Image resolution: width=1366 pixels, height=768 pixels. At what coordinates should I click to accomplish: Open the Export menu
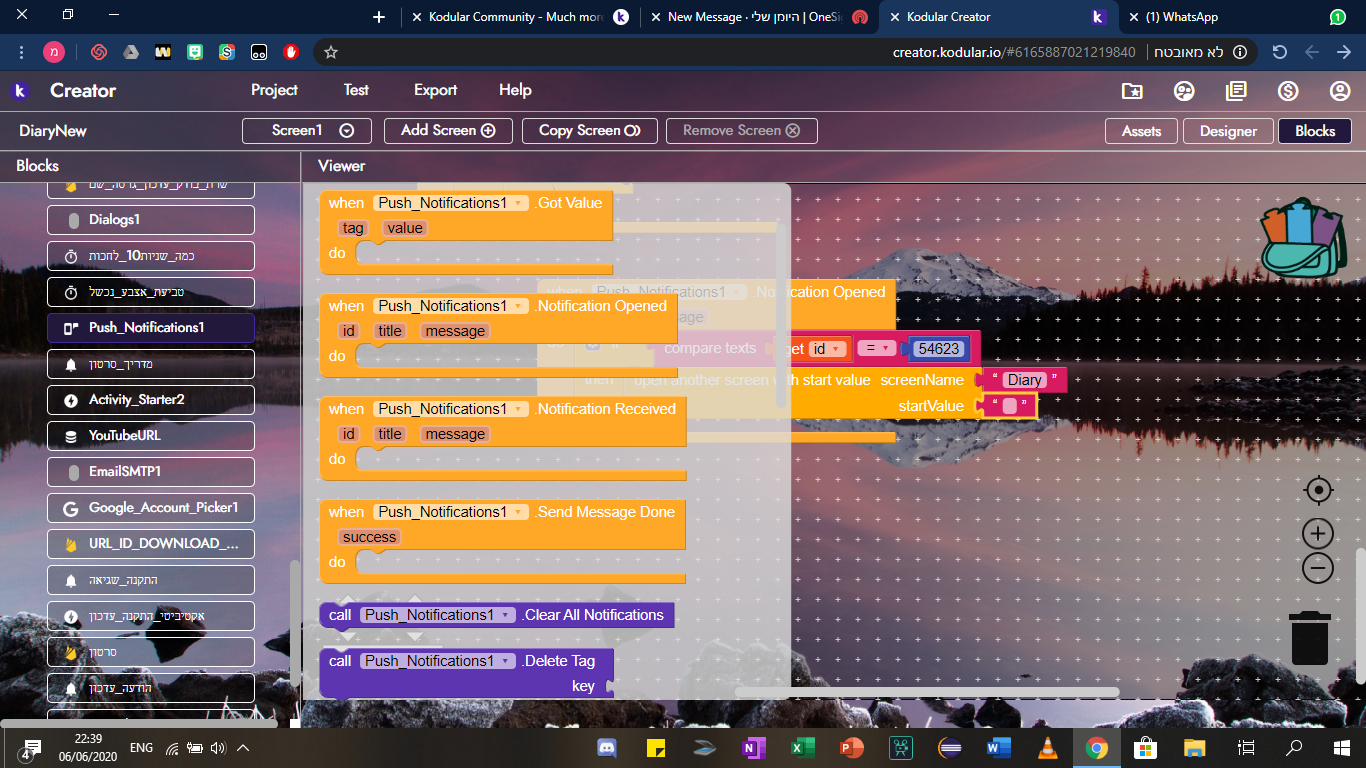pyautogui.click(x=435, y=90)
